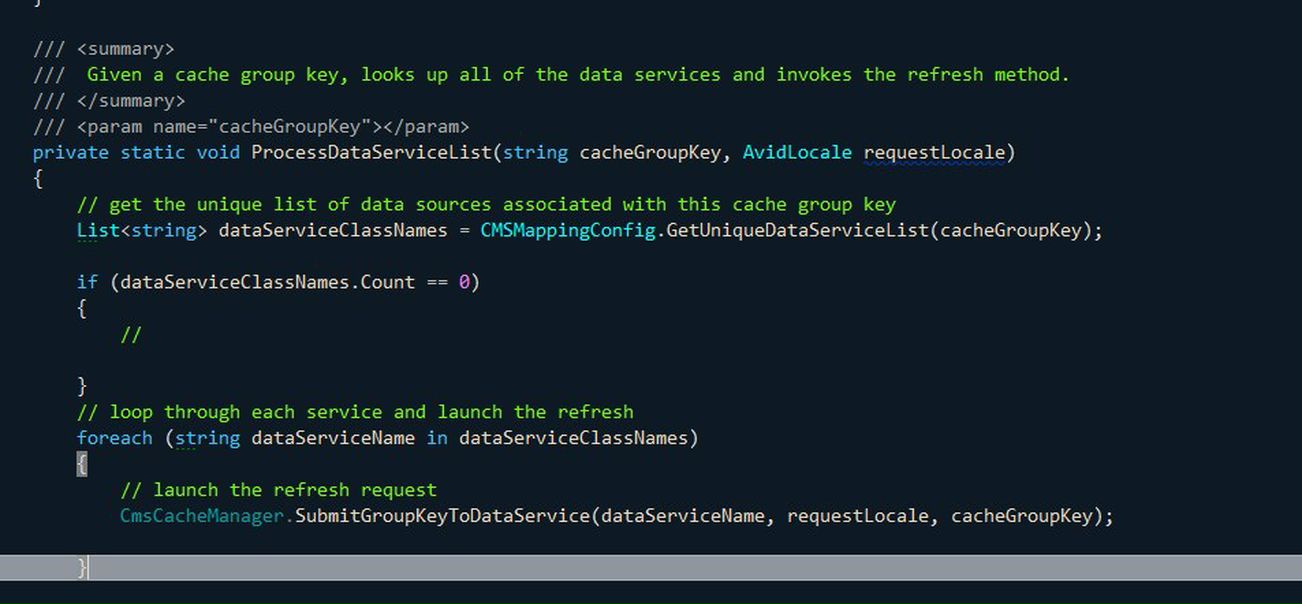Click the foreach keyword
Viewport: 1302px width, 604px height.
pyautogui.click(x=114, y=438)
